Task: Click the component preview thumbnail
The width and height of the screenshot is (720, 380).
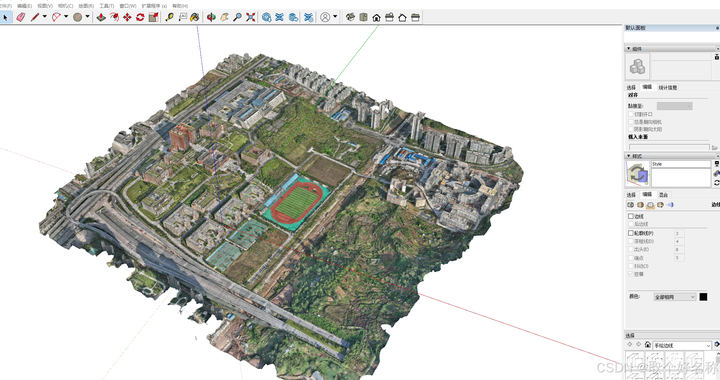Action: [637, 67]
